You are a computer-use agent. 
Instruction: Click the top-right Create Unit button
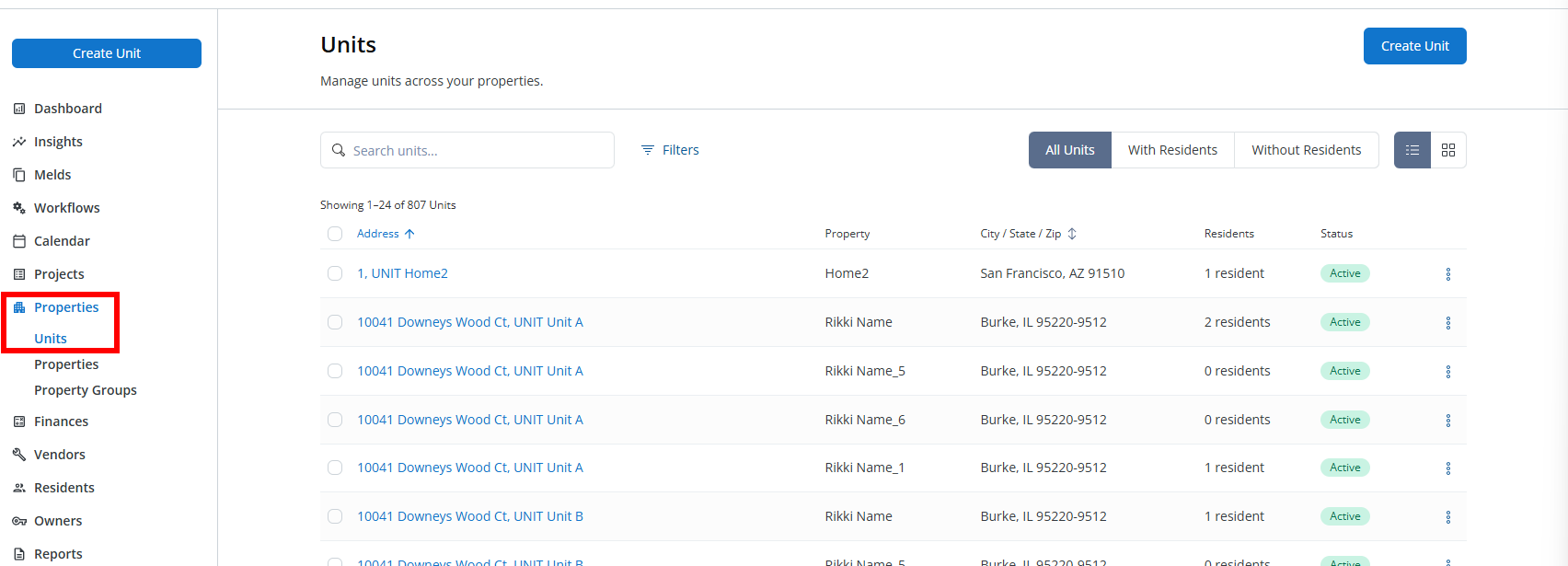(1414, 46)
